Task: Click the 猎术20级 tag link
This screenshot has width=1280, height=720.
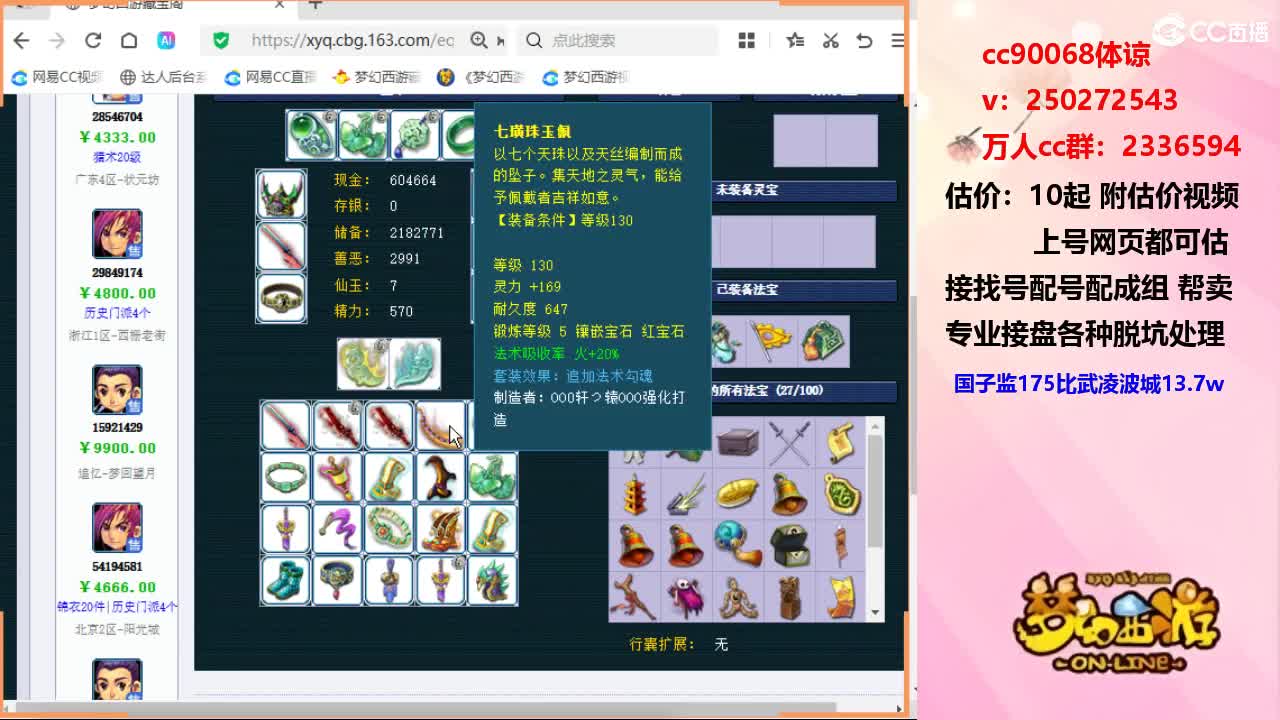Action: click(x=118, y=157)
